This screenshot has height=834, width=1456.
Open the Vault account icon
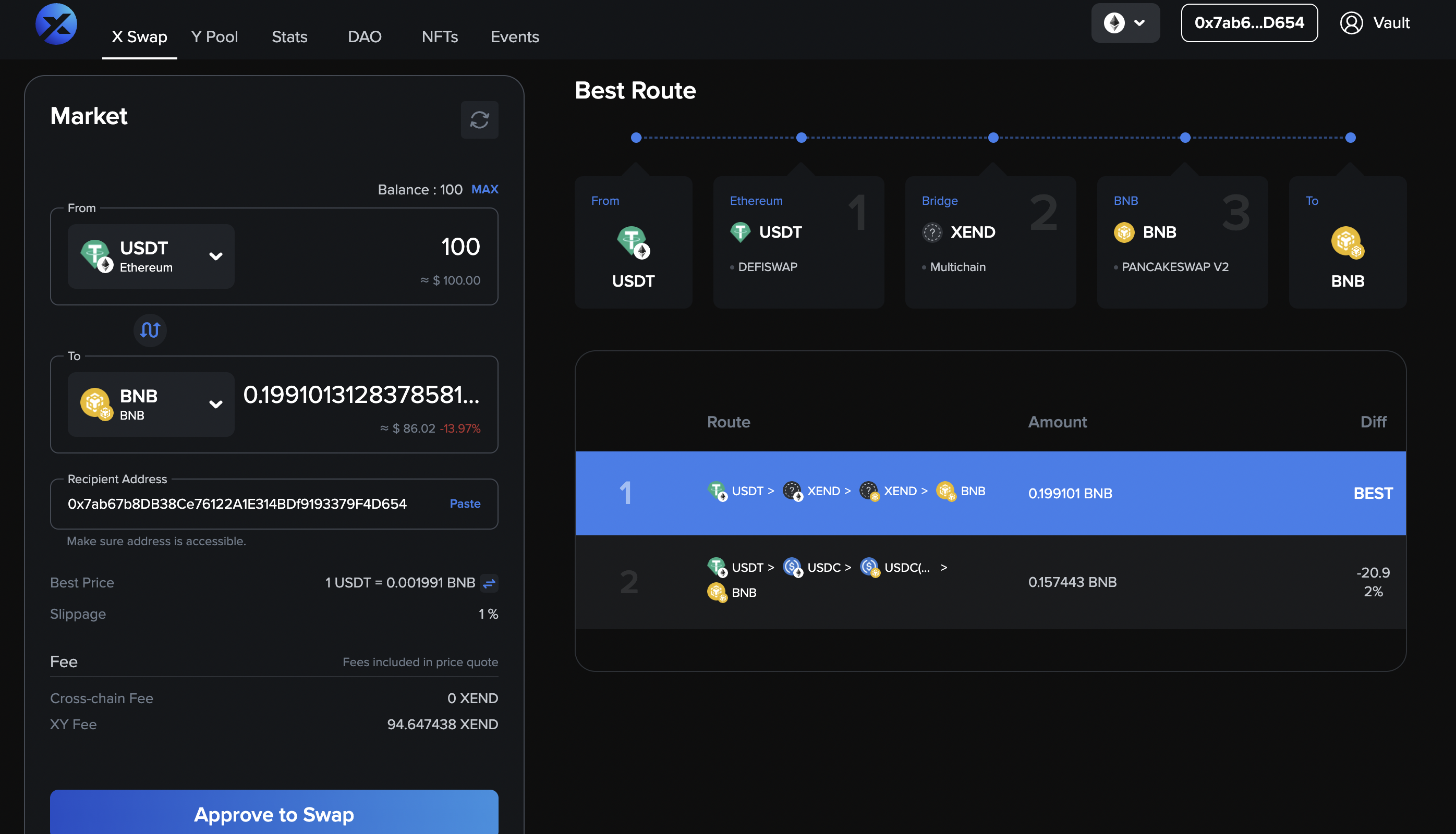coord(1351,23)
